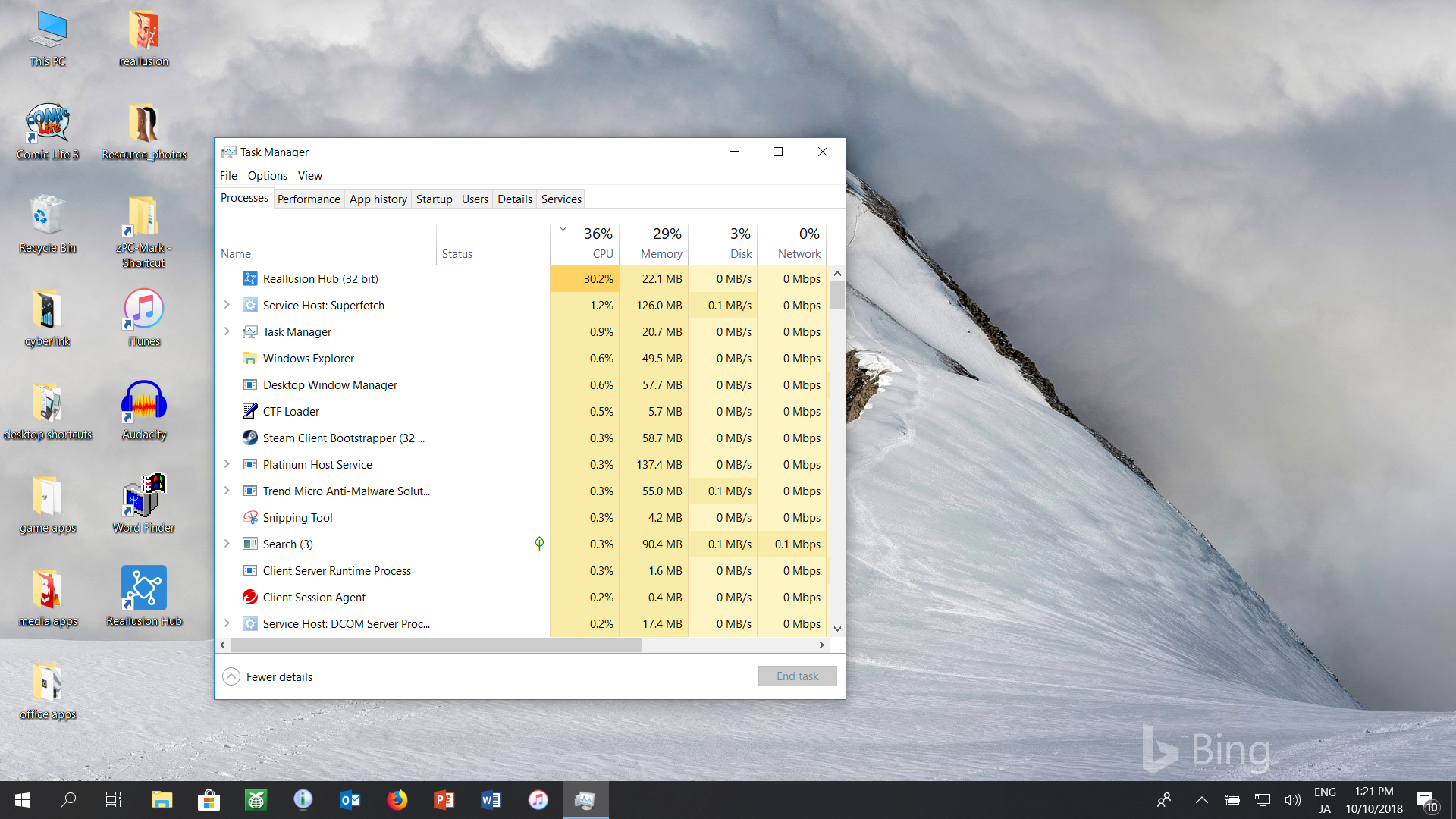Expand the Service Host: Superfetch group
This screenshot has height=819, width=1456.
click(227, 305)
